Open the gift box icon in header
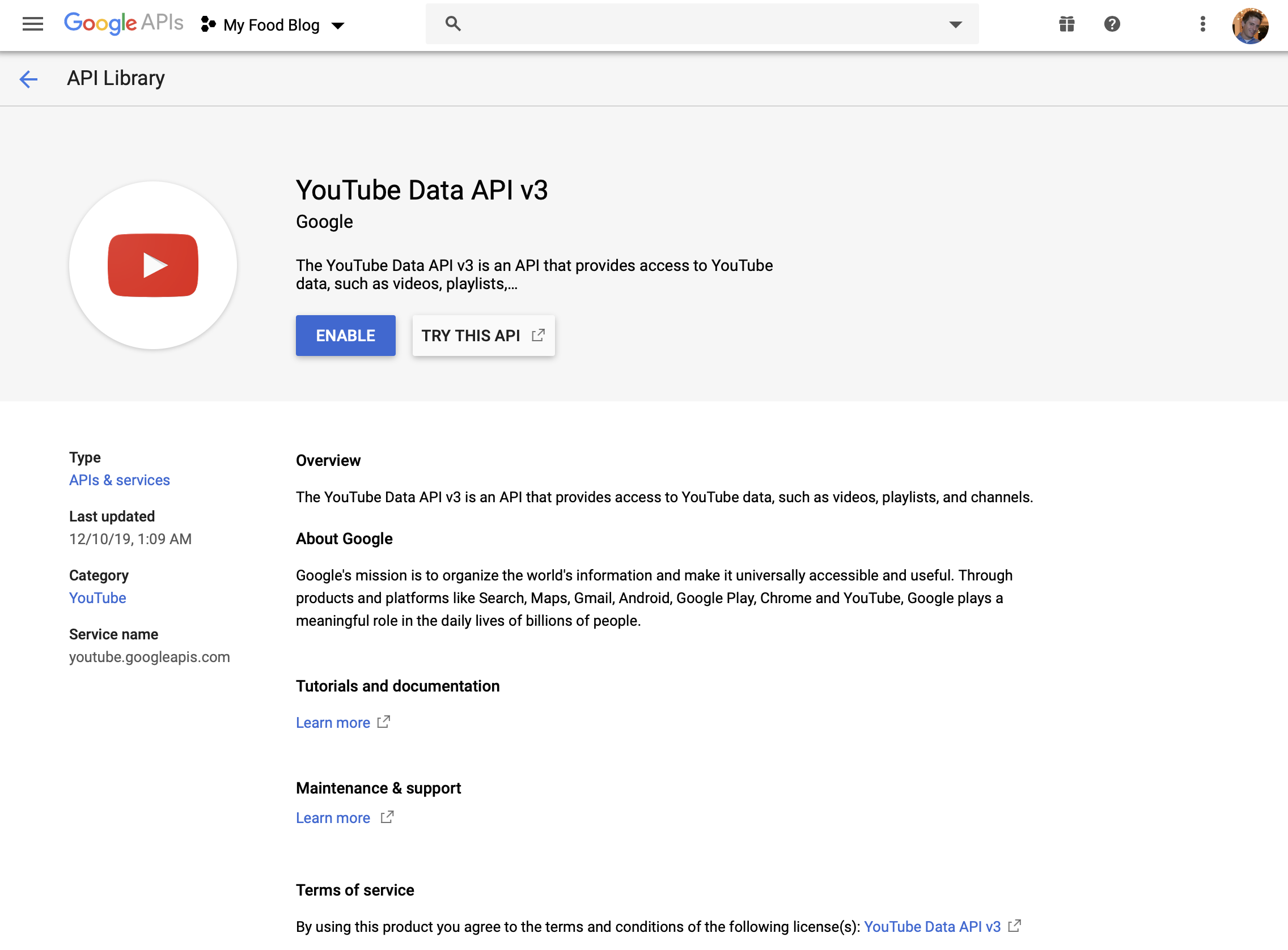Viewport: 1288px width, 950px height. (x=1067, y=24)
